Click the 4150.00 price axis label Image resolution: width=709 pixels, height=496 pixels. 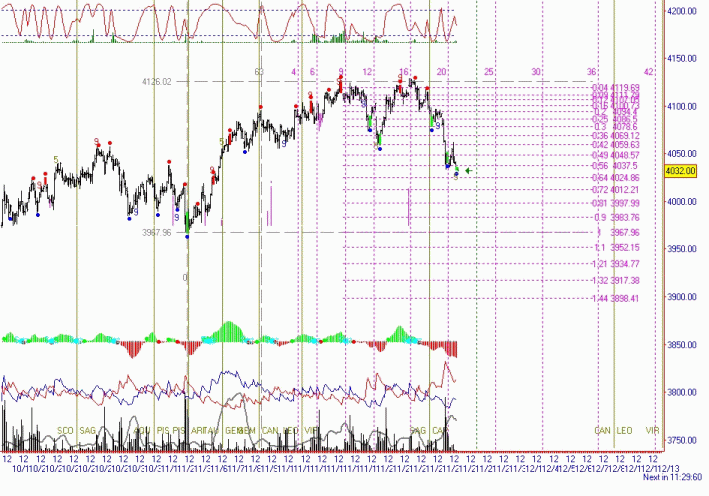coord(682,59)
